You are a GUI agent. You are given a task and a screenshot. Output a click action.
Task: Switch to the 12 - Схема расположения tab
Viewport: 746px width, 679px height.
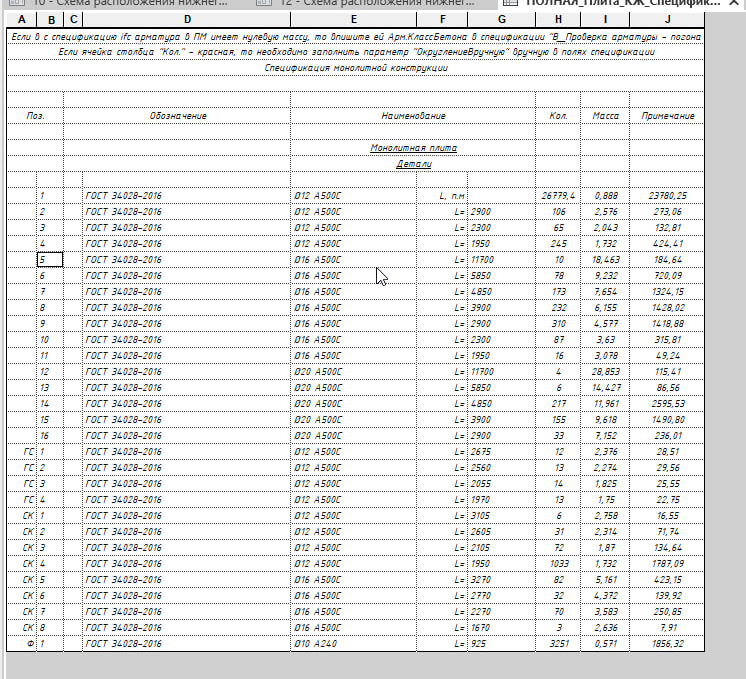coord(365,3)
